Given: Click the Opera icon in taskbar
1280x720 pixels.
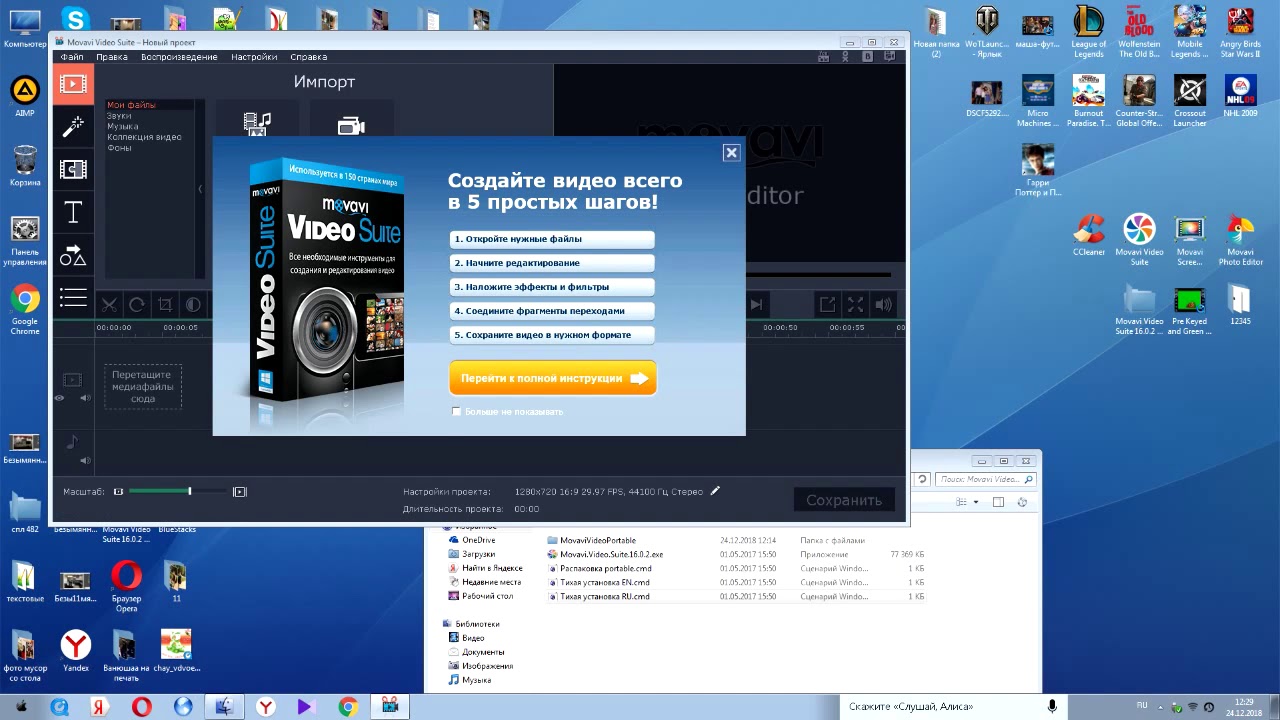Looking at the screenshot, I should click(x=141, y=707).
